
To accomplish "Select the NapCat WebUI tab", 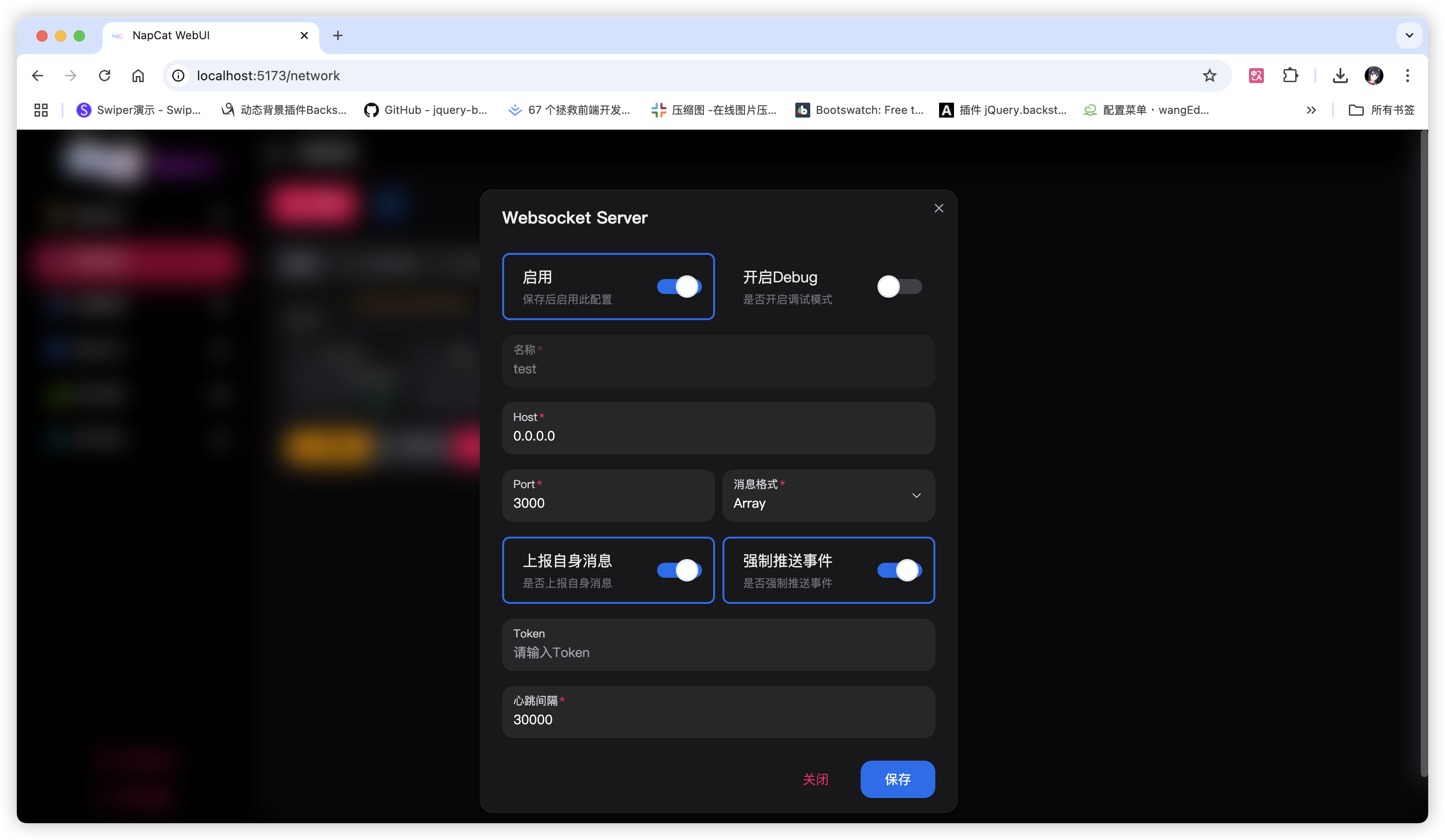I will coord(211,35).
